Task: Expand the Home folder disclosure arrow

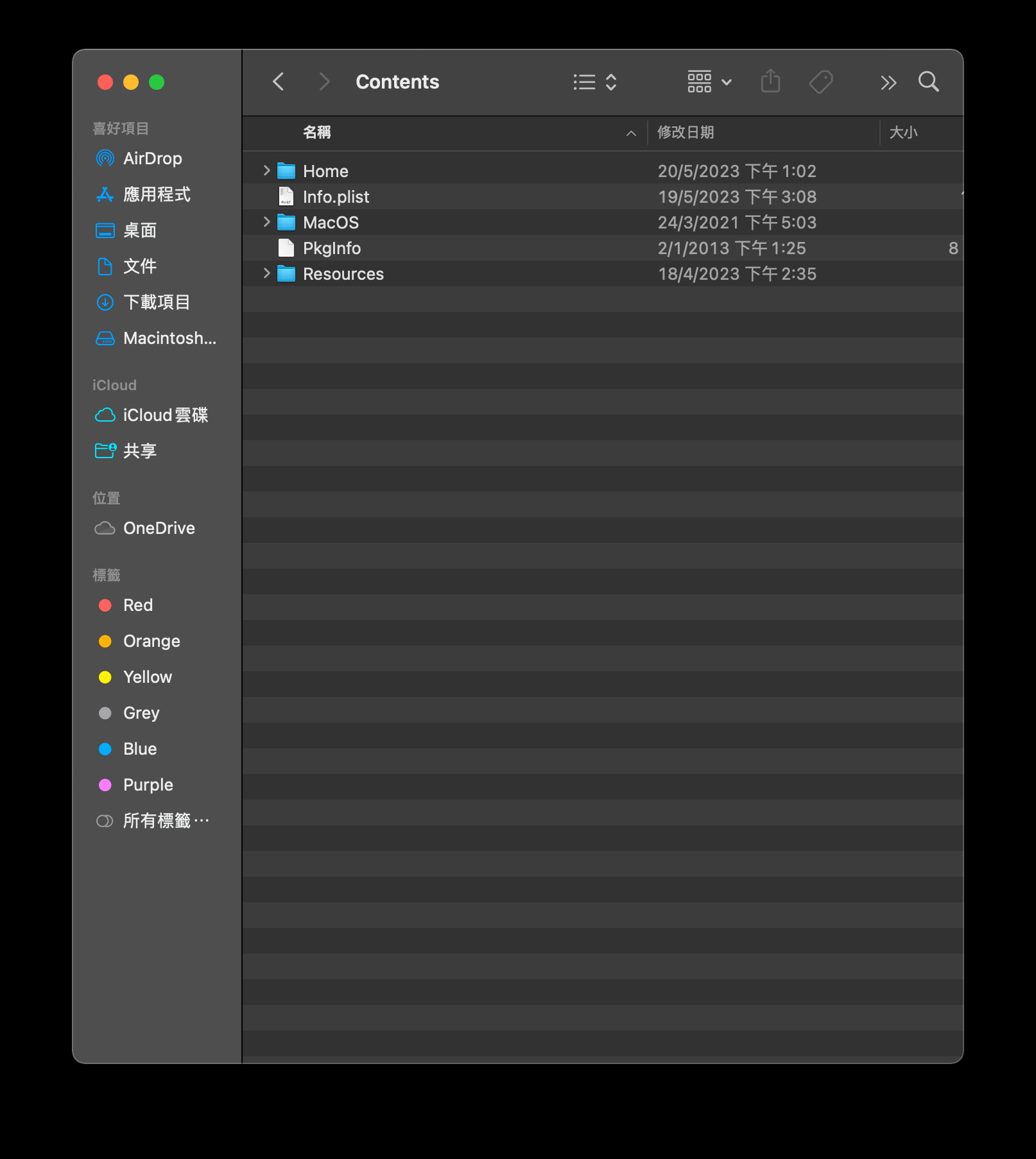Action: click(266, 171)
